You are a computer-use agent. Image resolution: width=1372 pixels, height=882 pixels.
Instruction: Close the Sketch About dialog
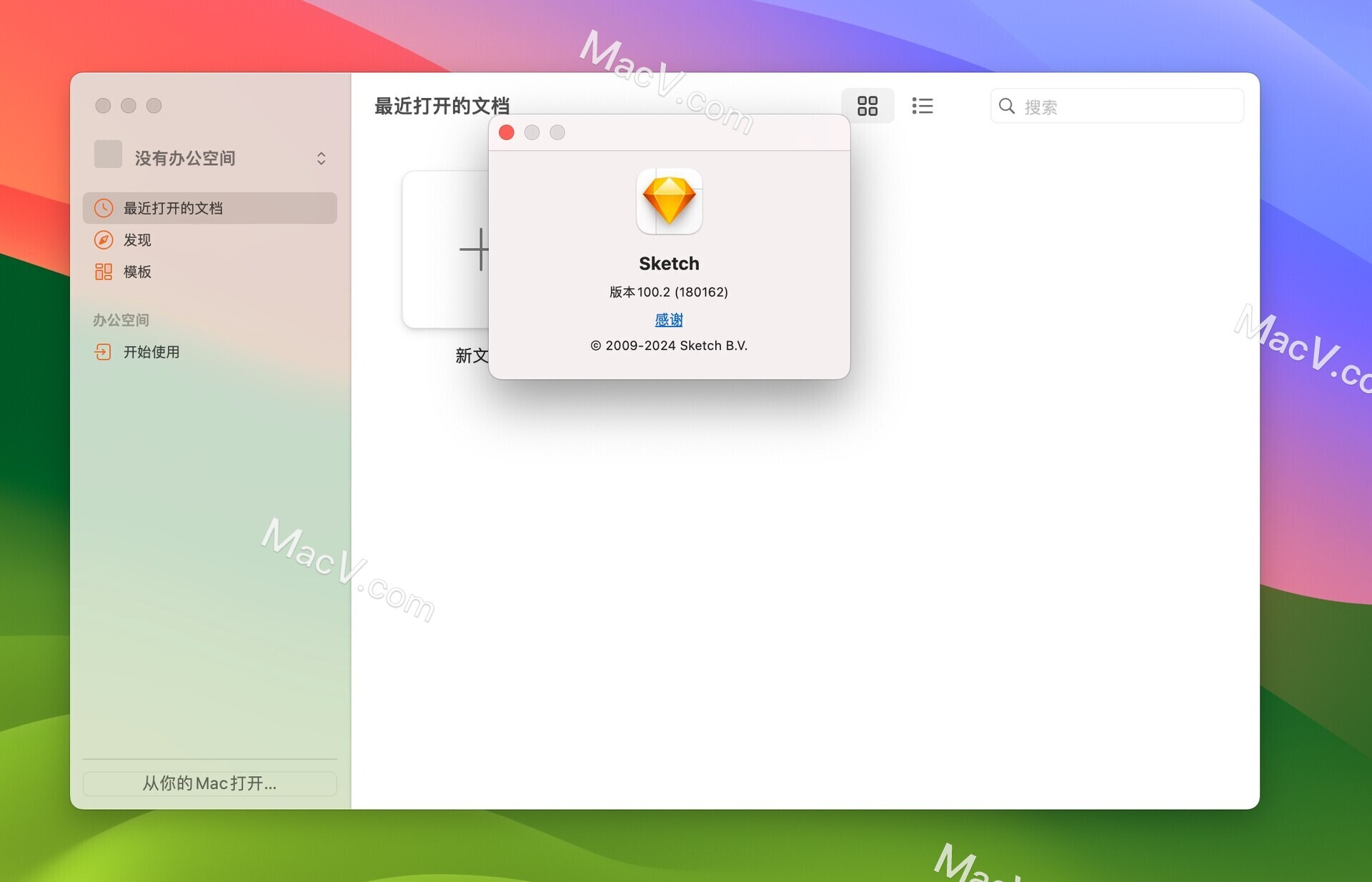507,132
